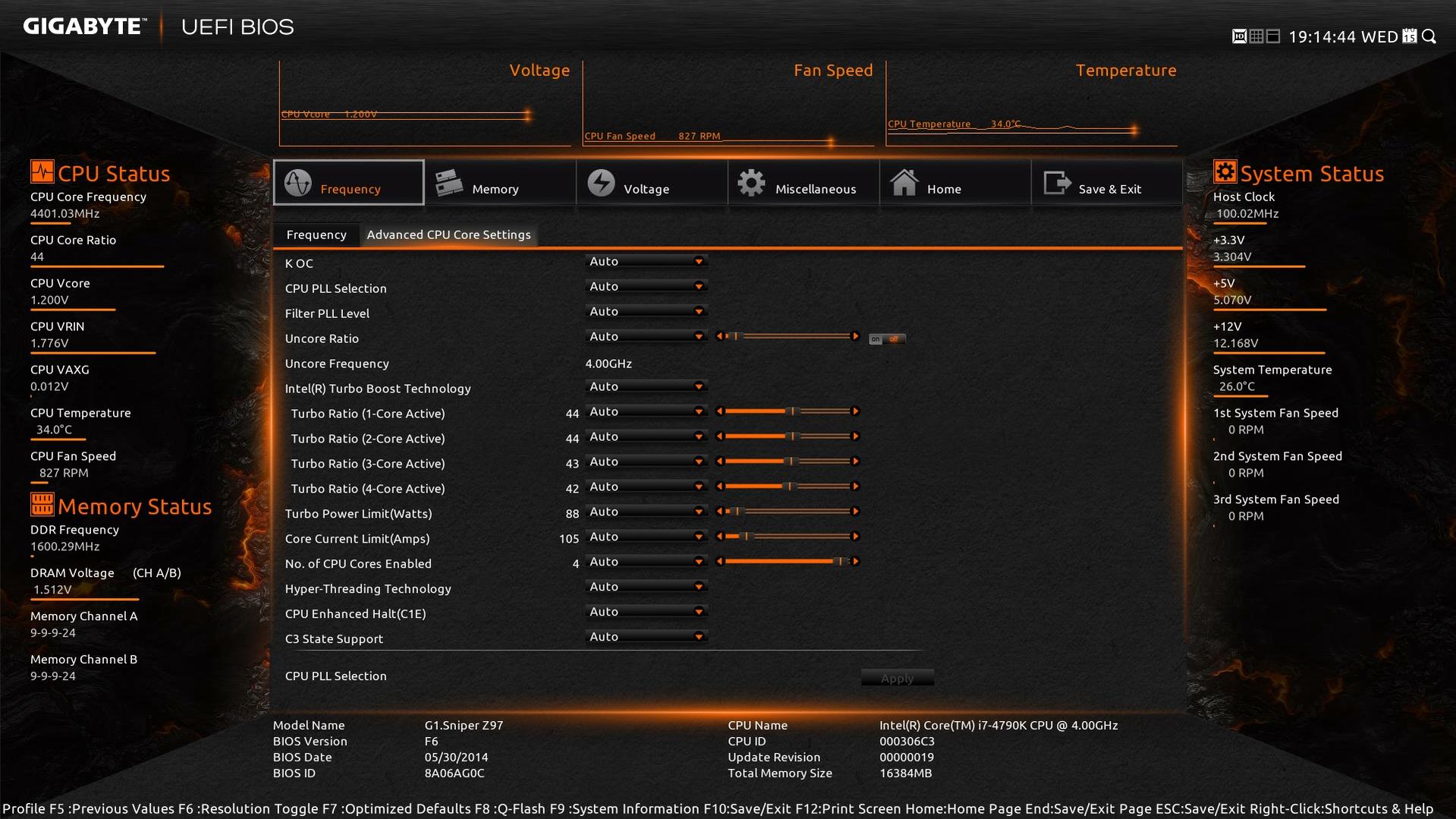The image size is (1456, 819).
Task: Click the Memory Status chip icon
Action: point(42,504)
